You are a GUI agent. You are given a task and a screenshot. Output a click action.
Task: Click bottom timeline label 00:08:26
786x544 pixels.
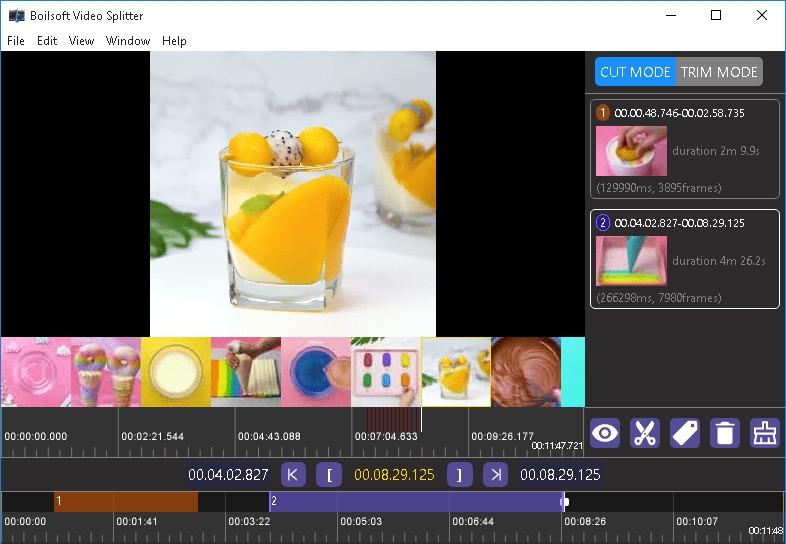tap(585, 521)
